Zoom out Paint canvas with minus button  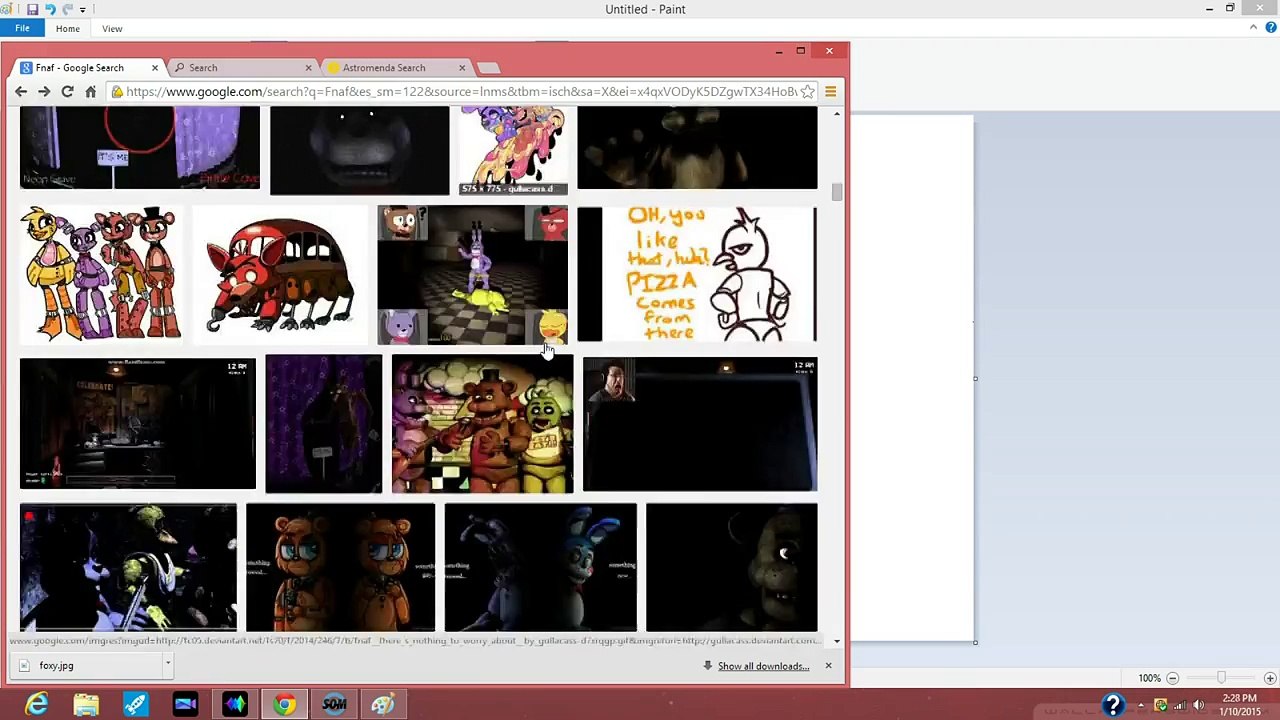[x=1173, y=678]
